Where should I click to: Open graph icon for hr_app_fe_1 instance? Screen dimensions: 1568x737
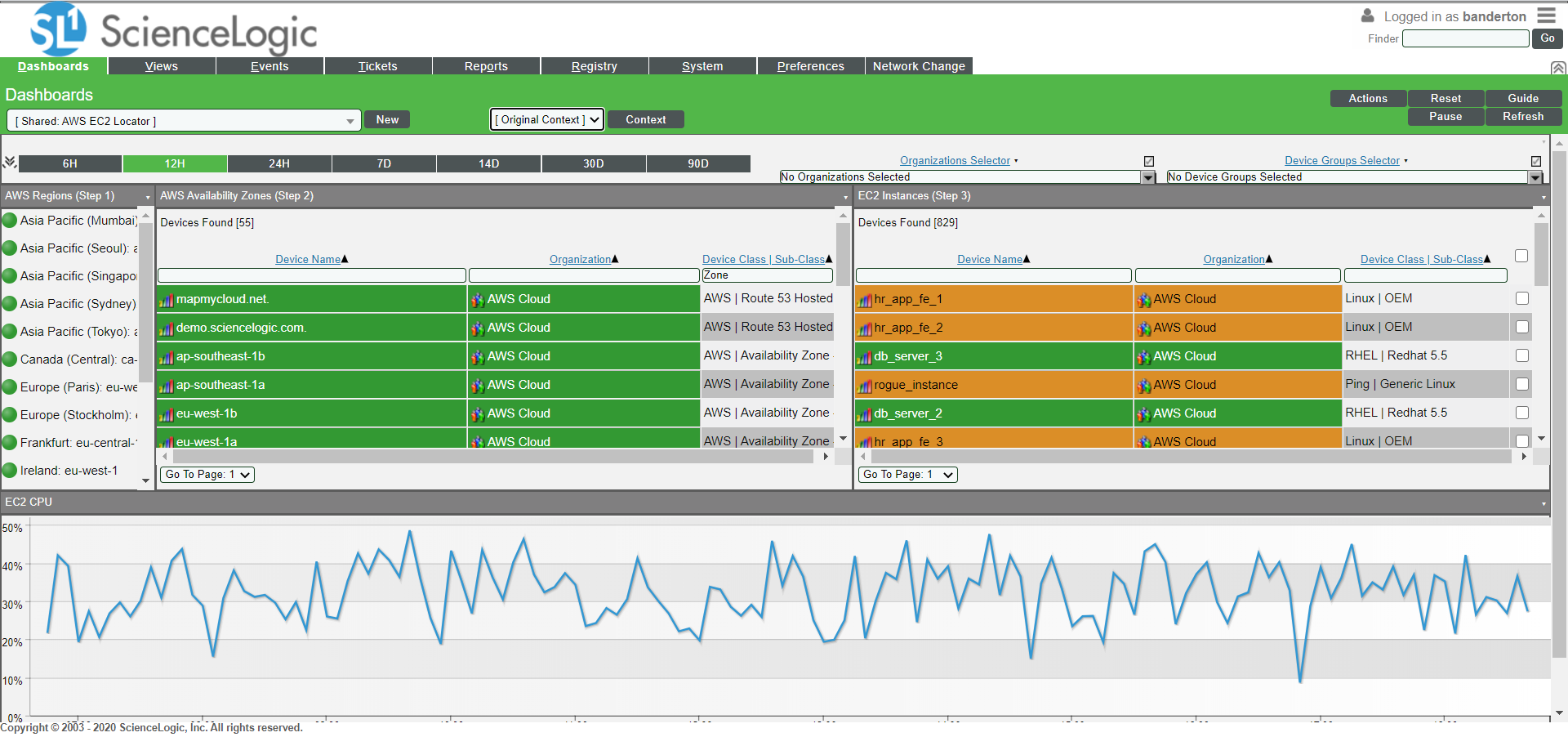coord(865,300)
